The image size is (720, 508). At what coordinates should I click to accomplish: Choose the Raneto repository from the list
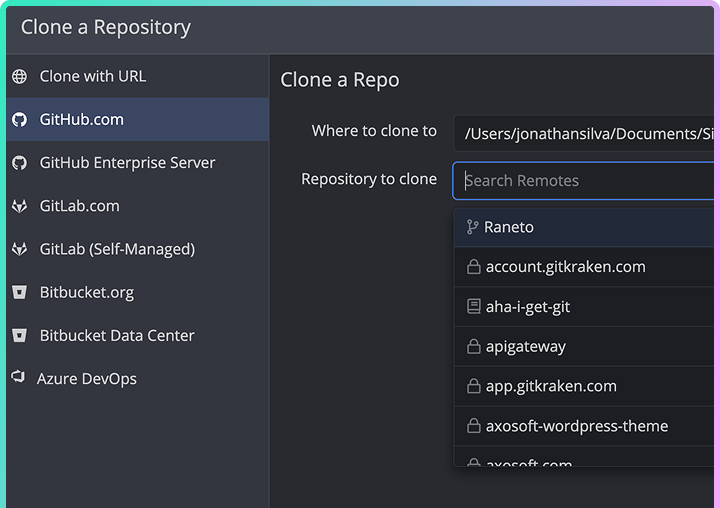click(509, 227)
